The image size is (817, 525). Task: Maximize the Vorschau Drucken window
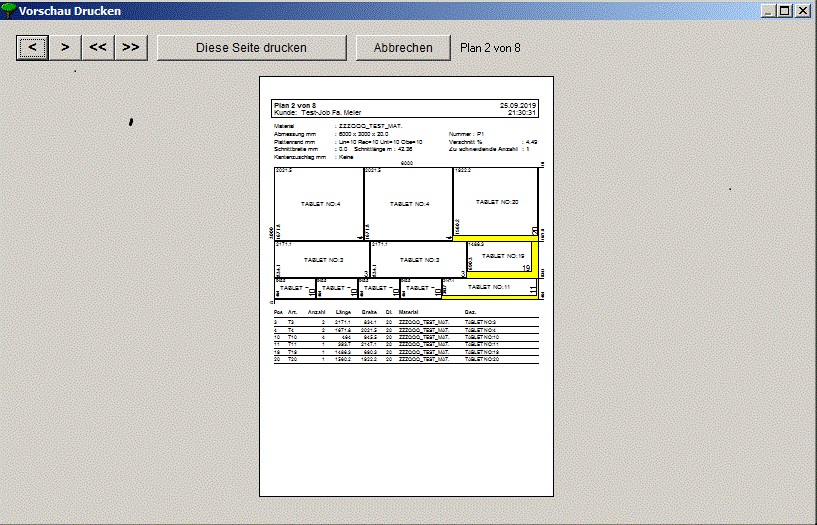[x=784, y=10]
